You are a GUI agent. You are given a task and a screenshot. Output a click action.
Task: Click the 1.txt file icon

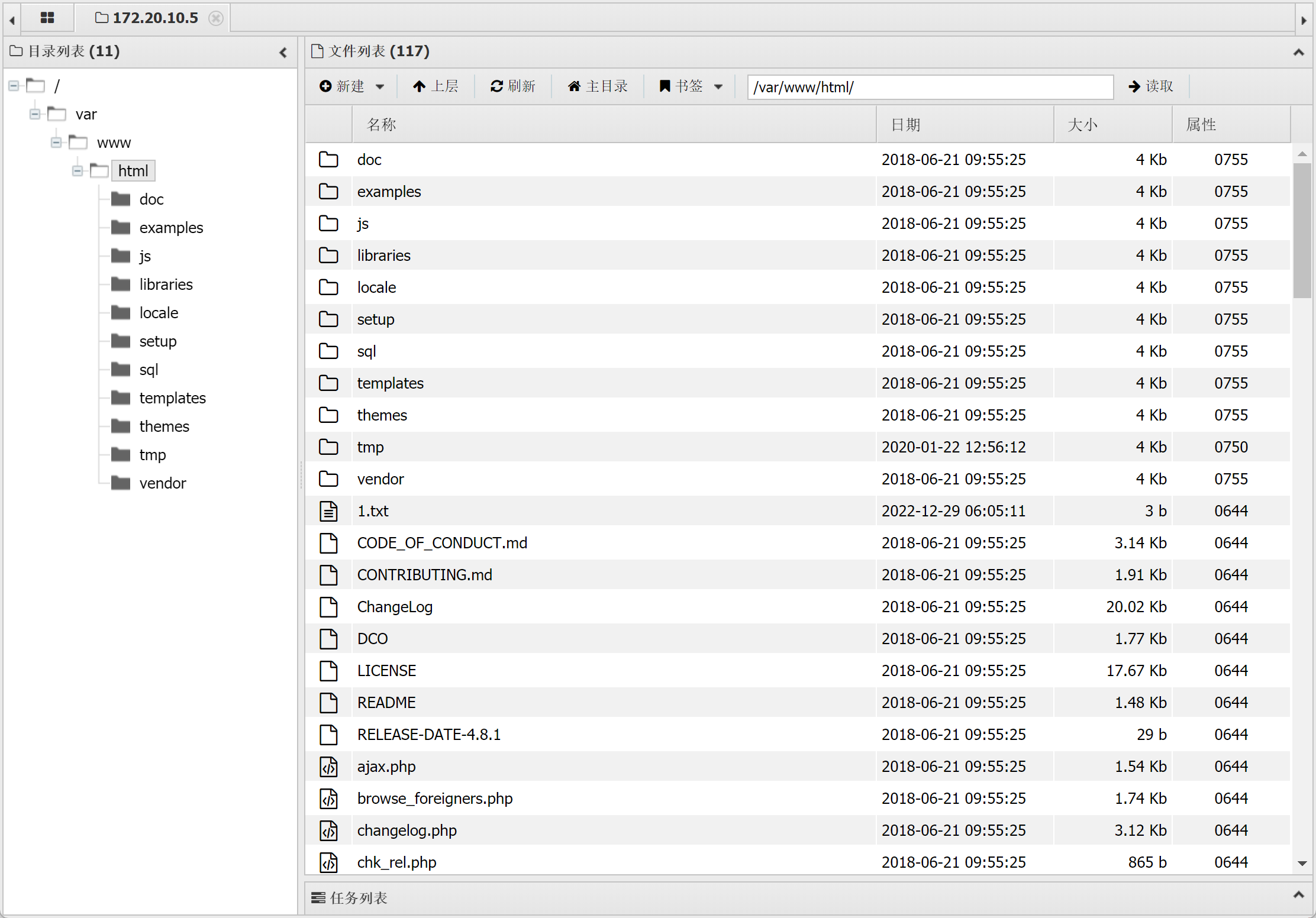tap(328, 511)
